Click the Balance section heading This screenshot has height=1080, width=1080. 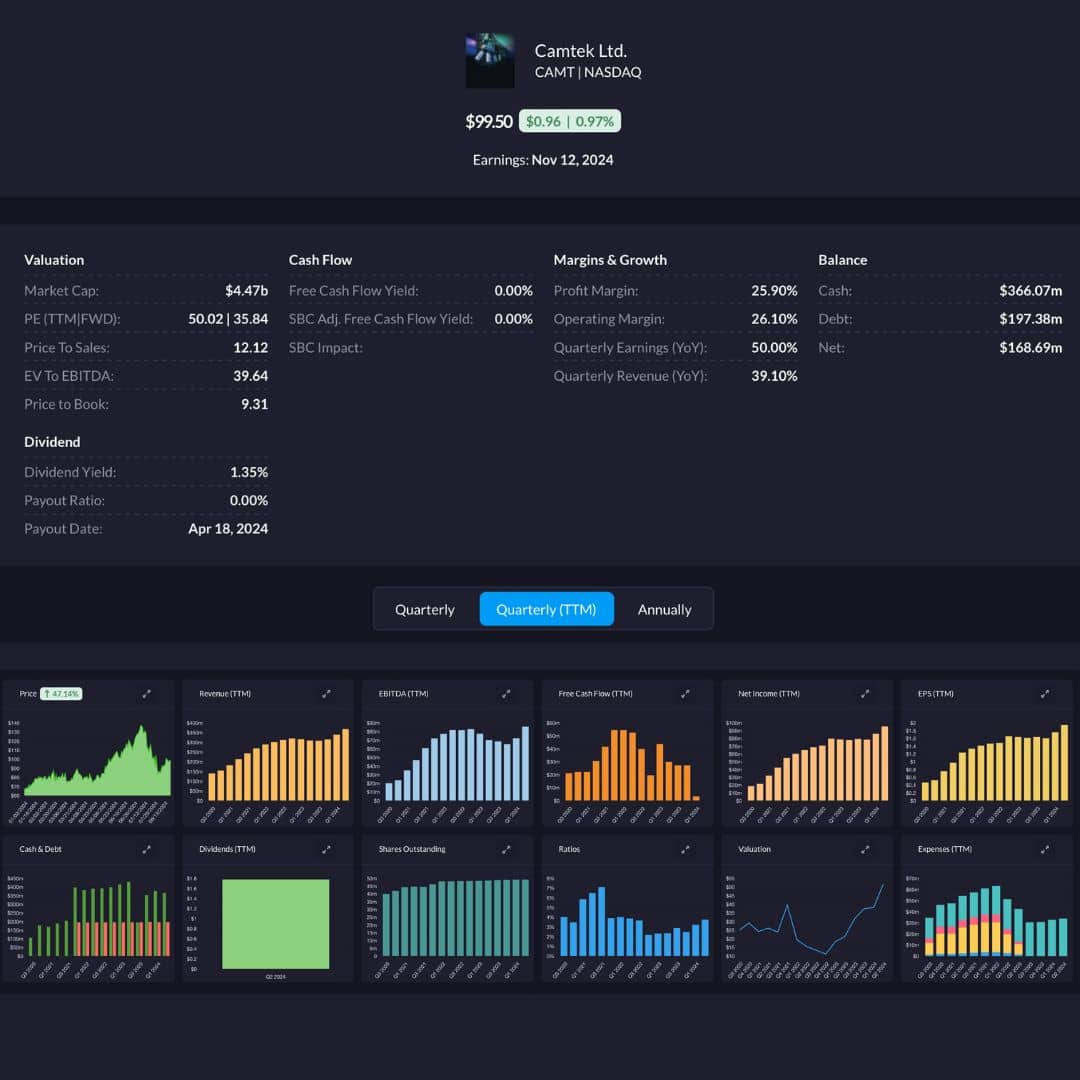(843, 260)
